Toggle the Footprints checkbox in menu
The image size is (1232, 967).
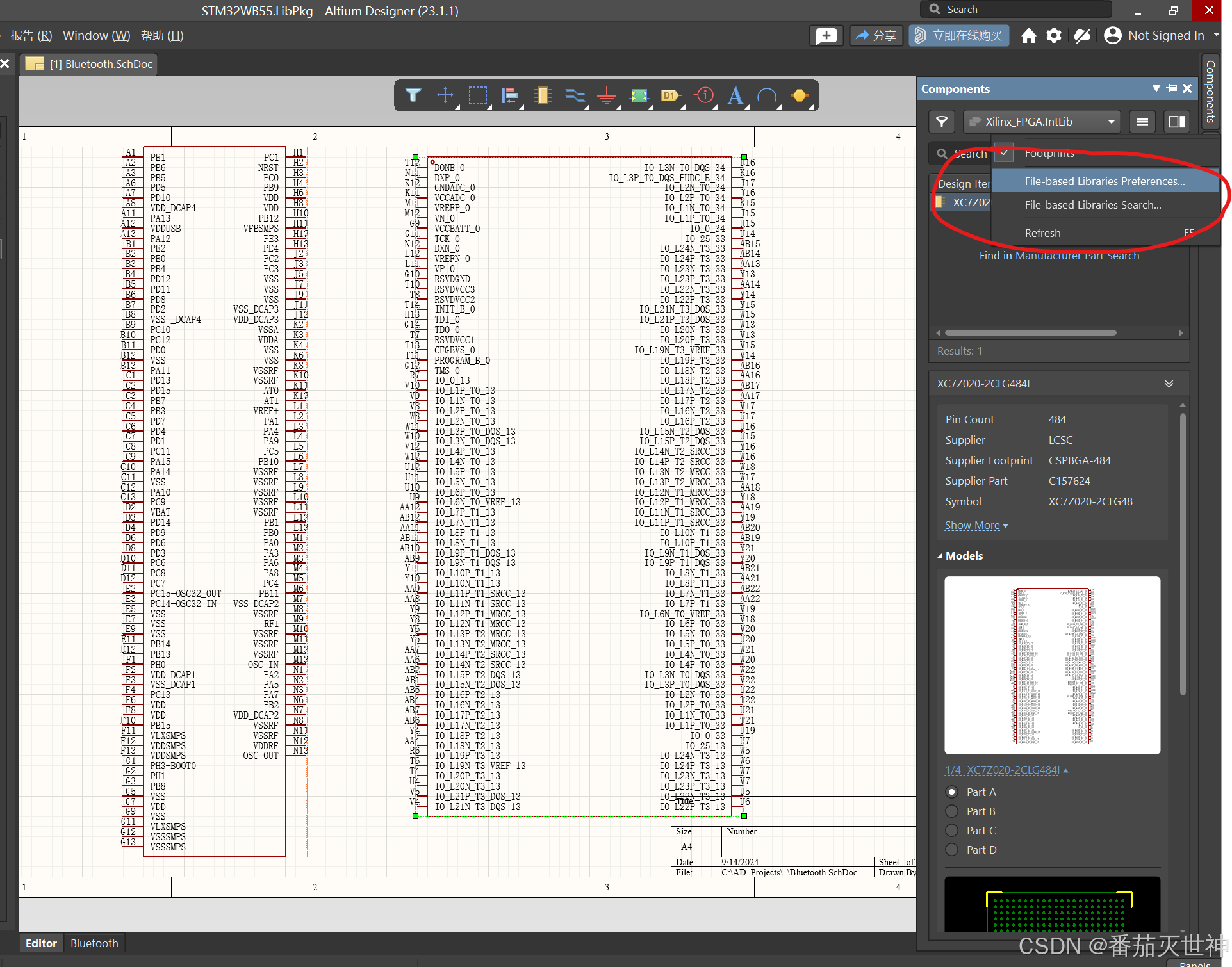[1004, 153]
